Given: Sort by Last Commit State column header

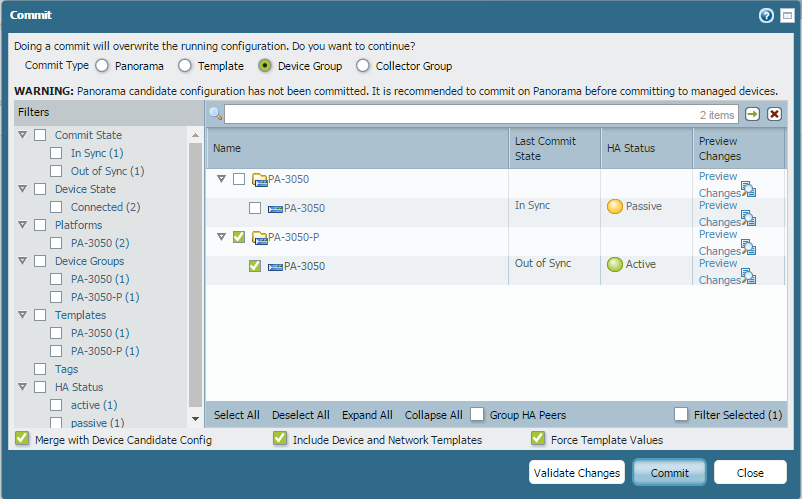Looking at the screenshot, I should pyautogui.click(x=555, y=148).
